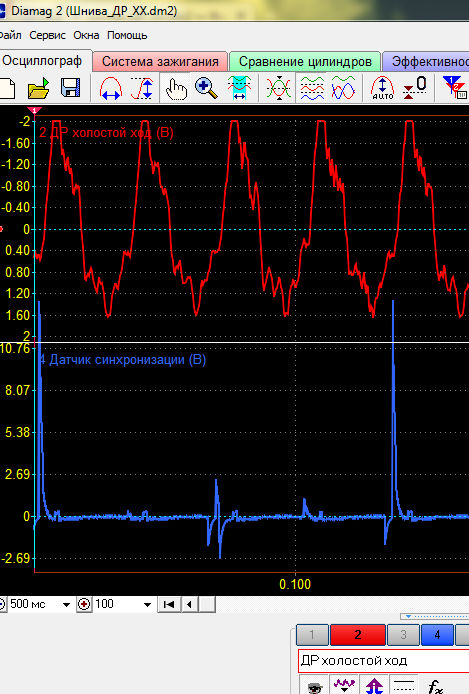The height and width of the screenshot is (694, 469).
Task: Click the cyan range selection tool icon
Action: click(239, 88)
